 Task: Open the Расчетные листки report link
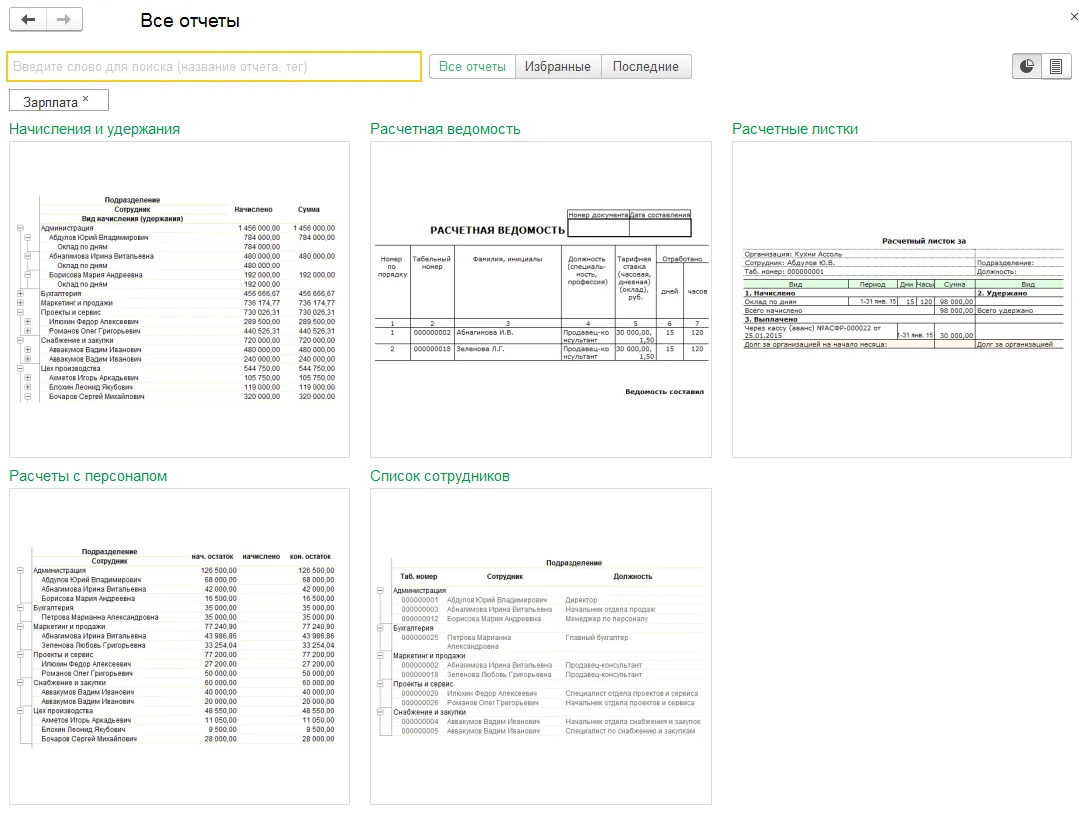tap(795, 129)
